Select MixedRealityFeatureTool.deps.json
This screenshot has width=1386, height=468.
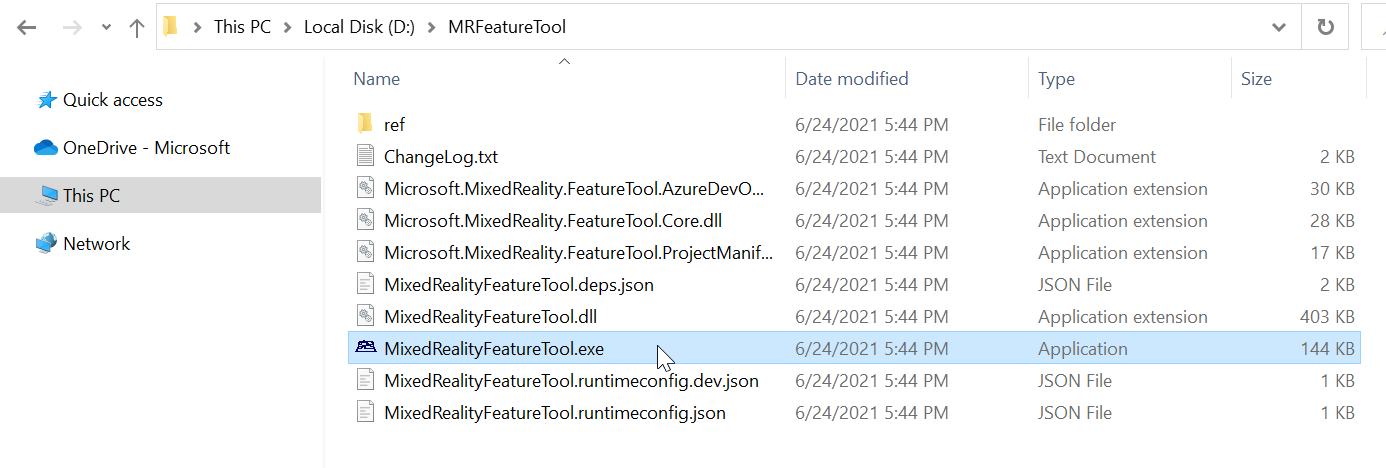(x=519, y=285)
